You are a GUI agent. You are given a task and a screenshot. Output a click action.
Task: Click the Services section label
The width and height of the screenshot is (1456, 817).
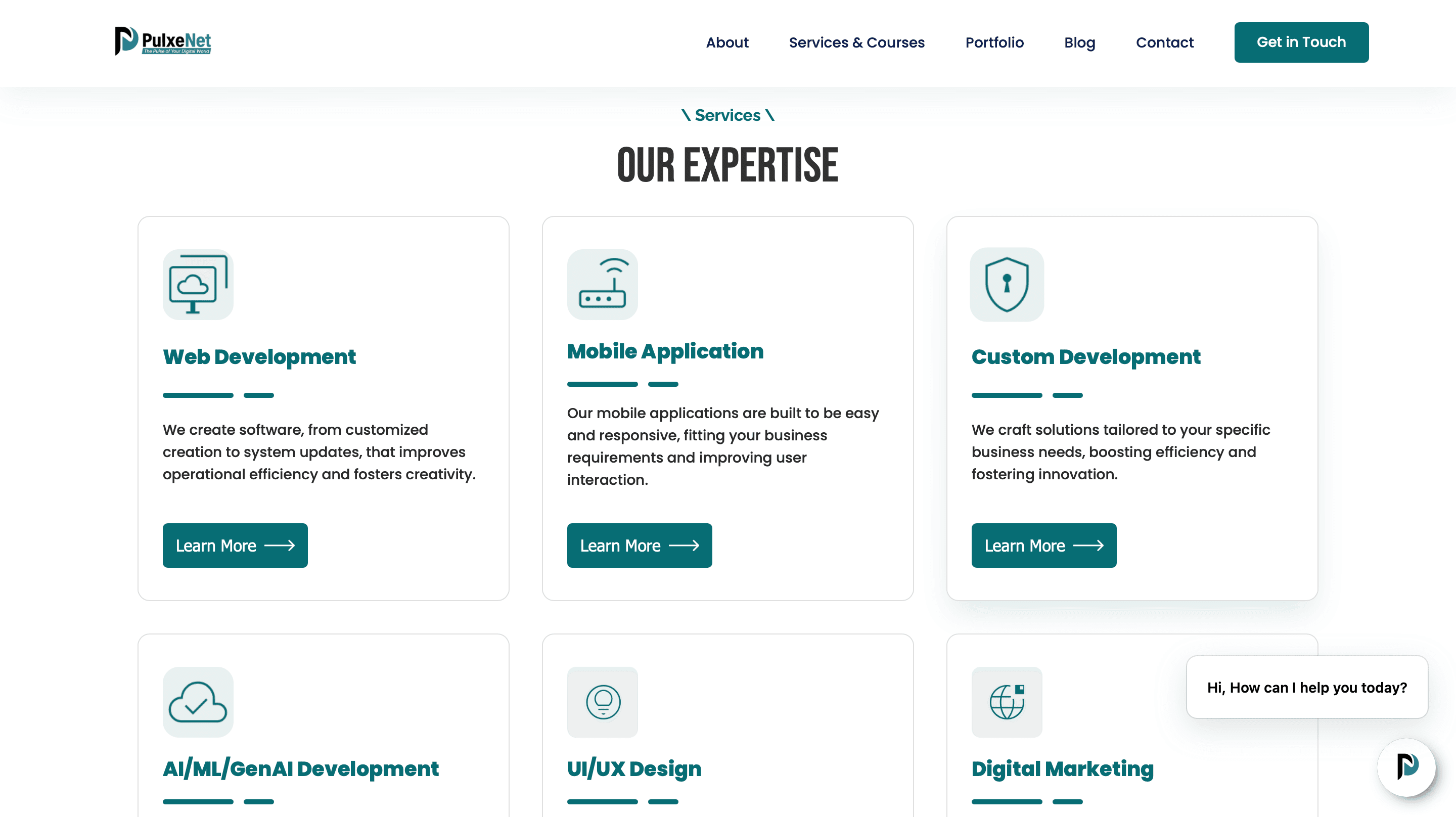tap(727, 115)
